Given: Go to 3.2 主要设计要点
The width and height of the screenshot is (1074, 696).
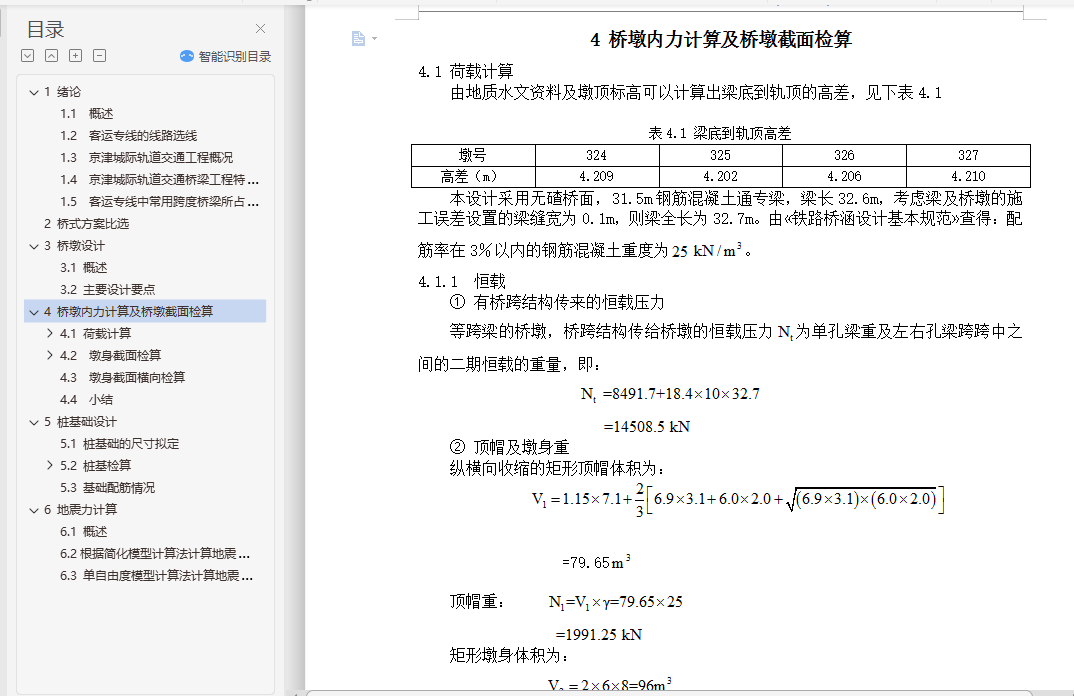Looking at the screenshot, I should [x=108, y=290].
